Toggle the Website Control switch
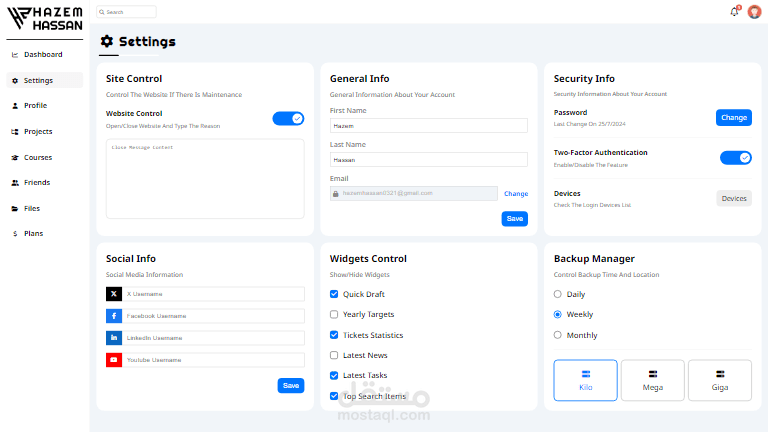This screenshot has height=432, width=768. point(288,119)
